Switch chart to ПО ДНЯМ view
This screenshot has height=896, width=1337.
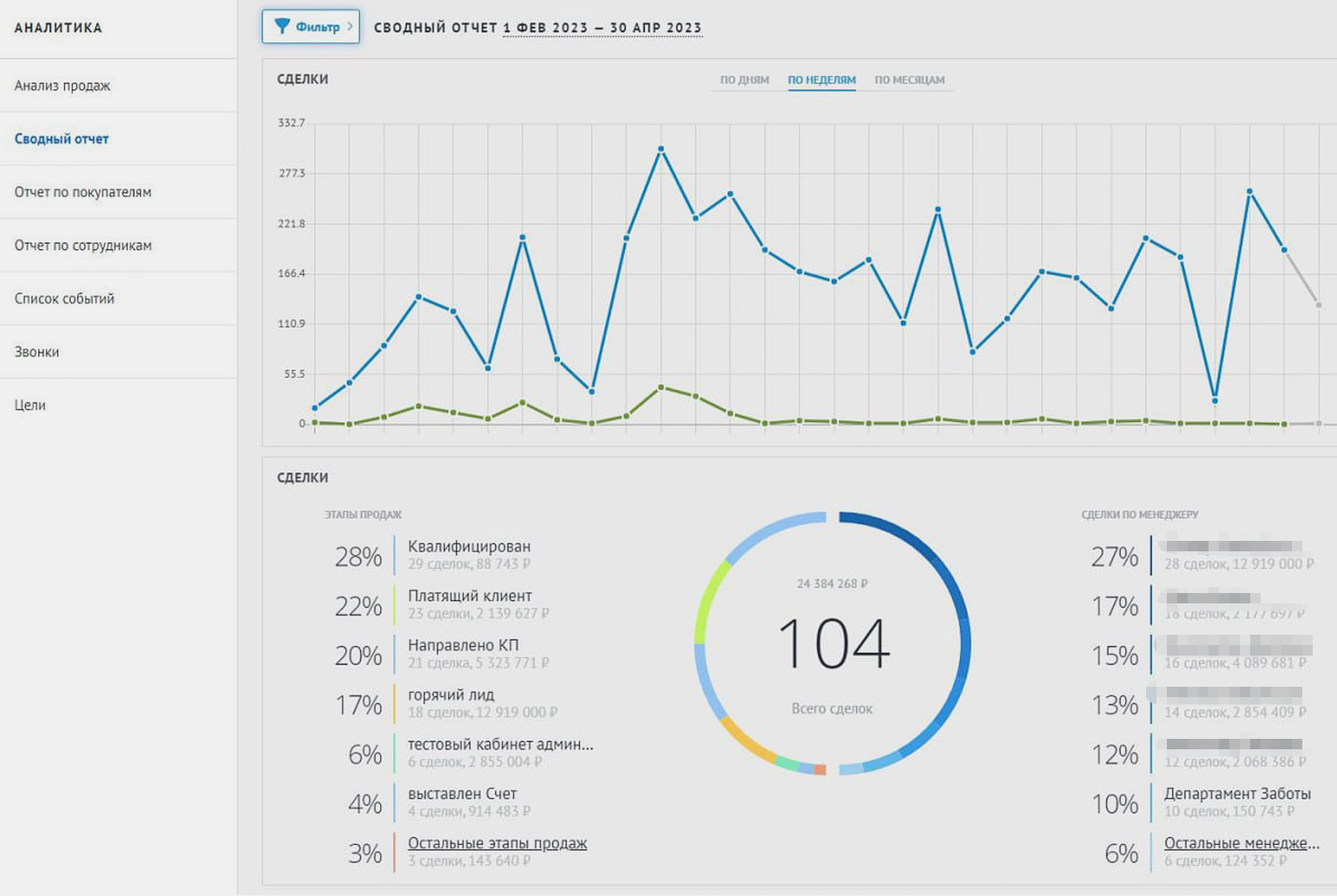click(744, 80)
